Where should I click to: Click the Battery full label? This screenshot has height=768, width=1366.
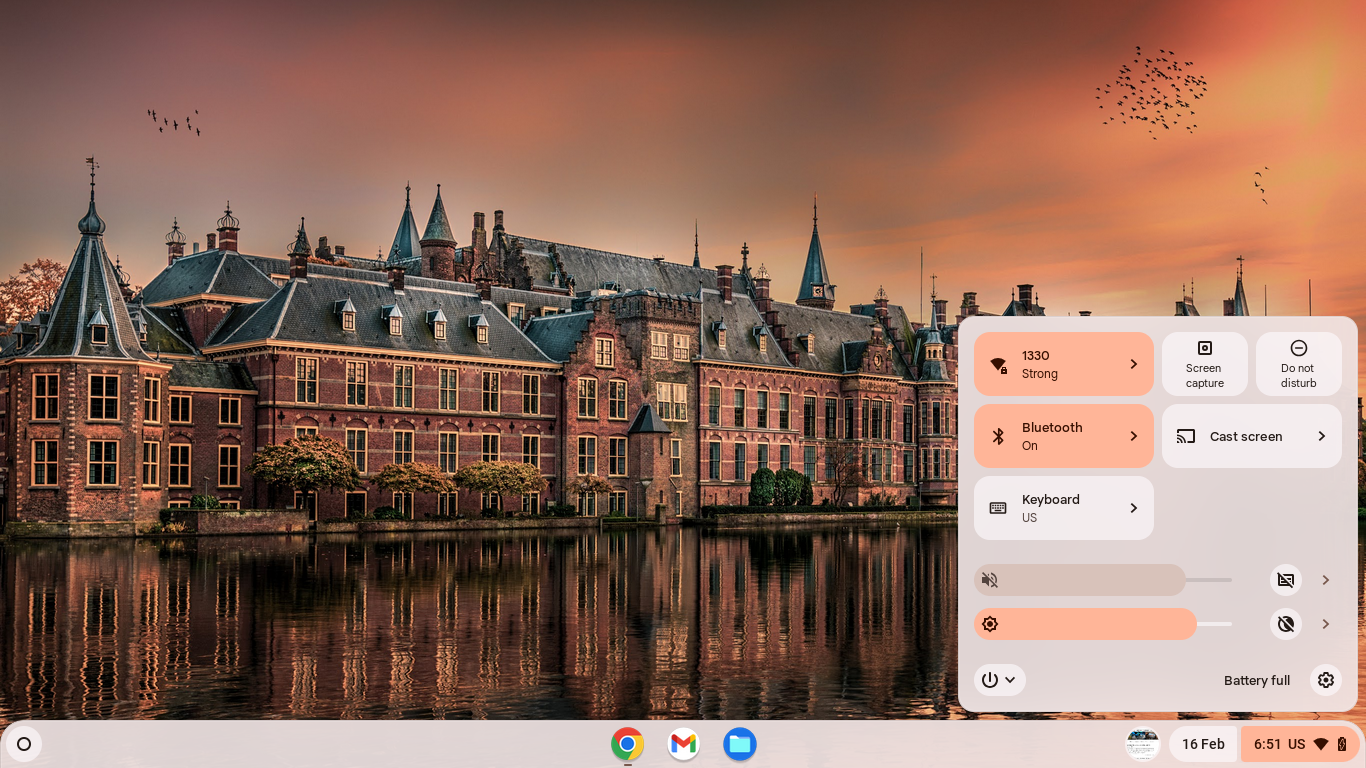pos(1256,680)
